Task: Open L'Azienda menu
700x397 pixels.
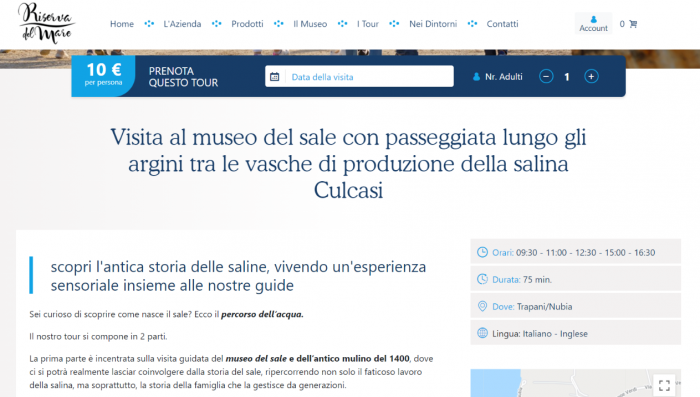Action: click(182, 24)
